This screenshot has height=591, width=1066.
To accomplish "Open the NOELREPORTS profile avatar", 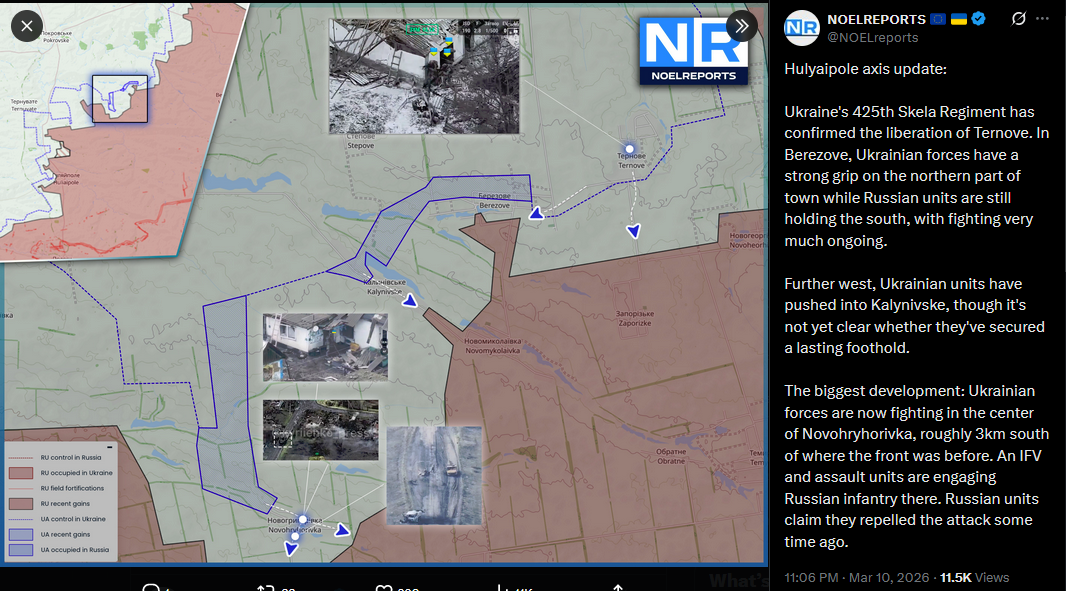I will point(802,28).
